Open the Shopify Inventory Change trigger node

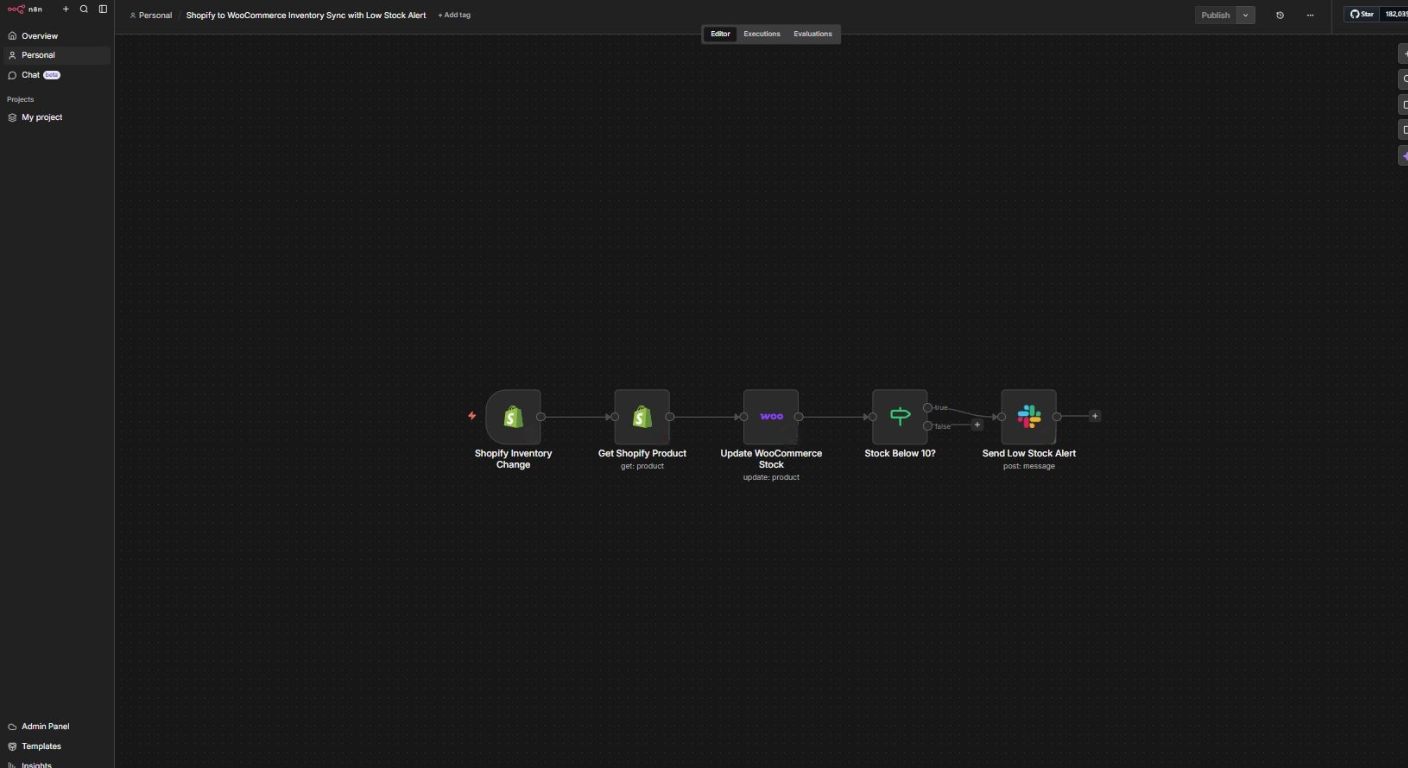(513, 416)
